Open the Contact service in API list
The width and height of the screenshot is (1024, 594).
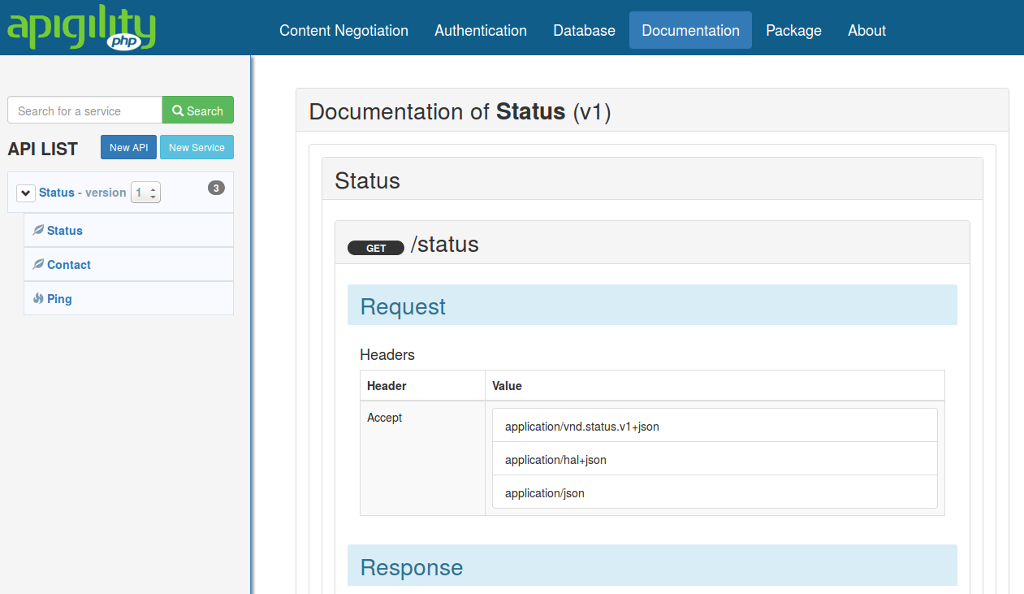click(69, 265)
